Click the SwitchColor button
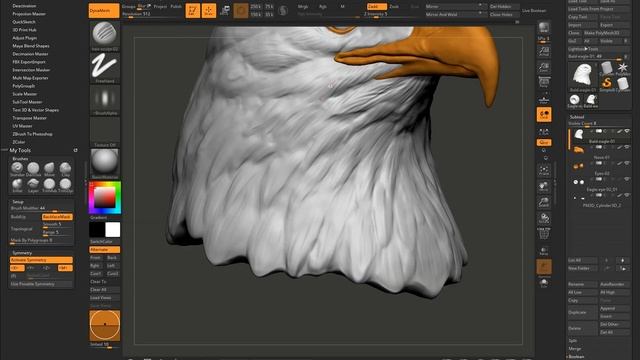 coord(105,242)
